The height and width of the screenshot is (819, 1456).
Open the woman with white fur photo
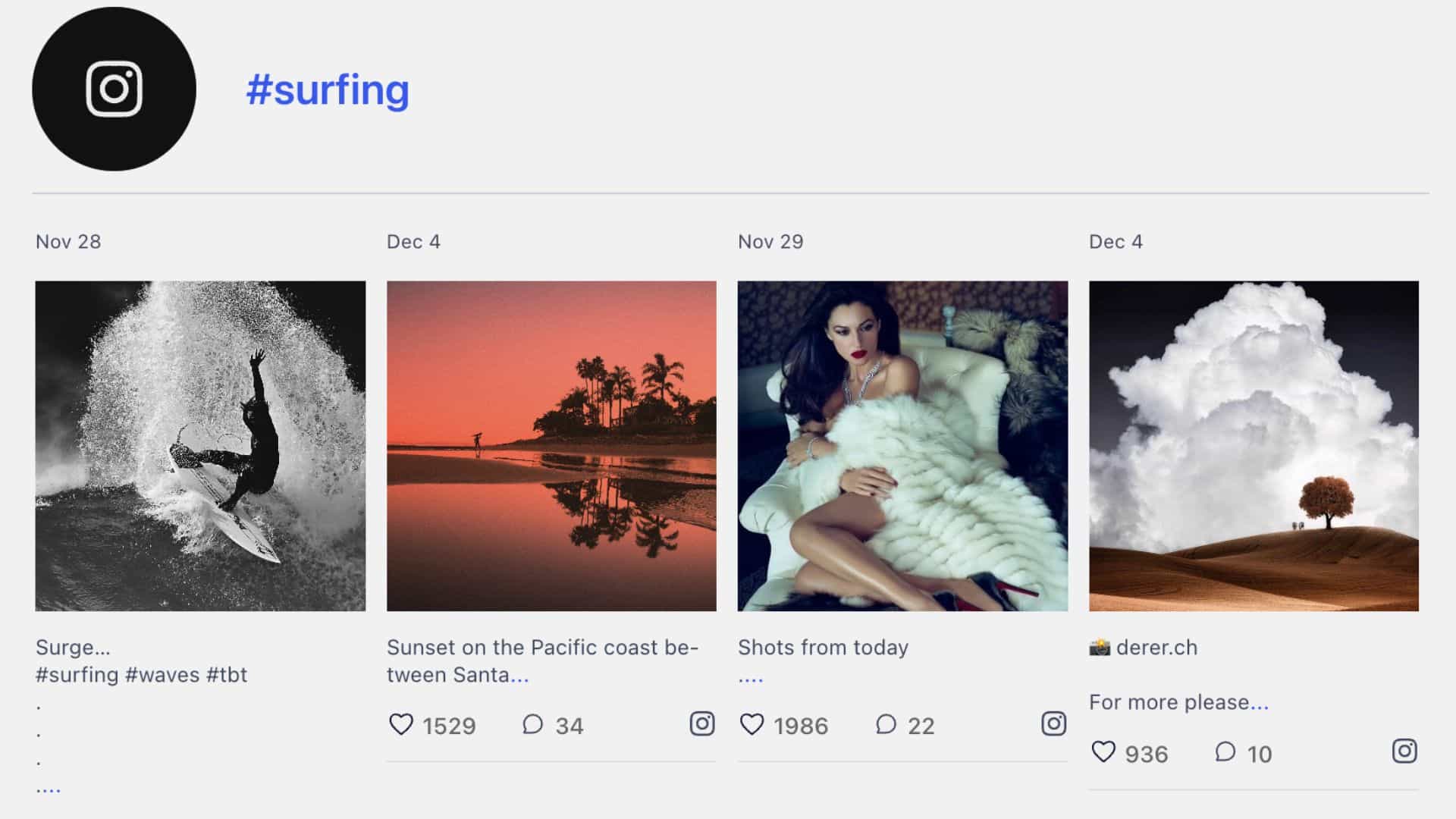point(902,446)
